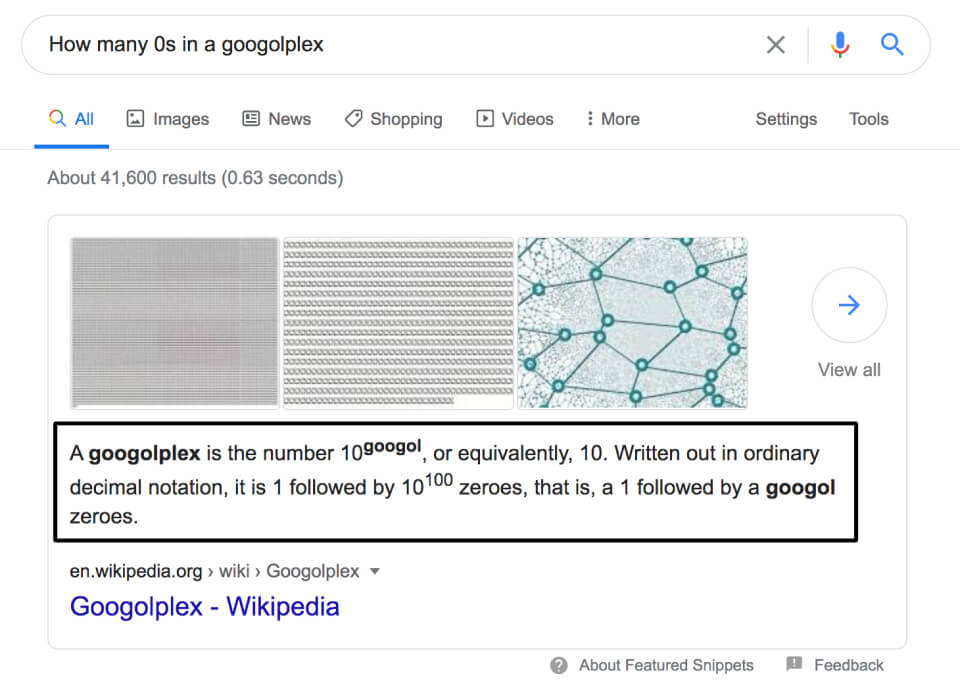Expand the More menu with three dots
960x699 pixels.
pos(613,119)
